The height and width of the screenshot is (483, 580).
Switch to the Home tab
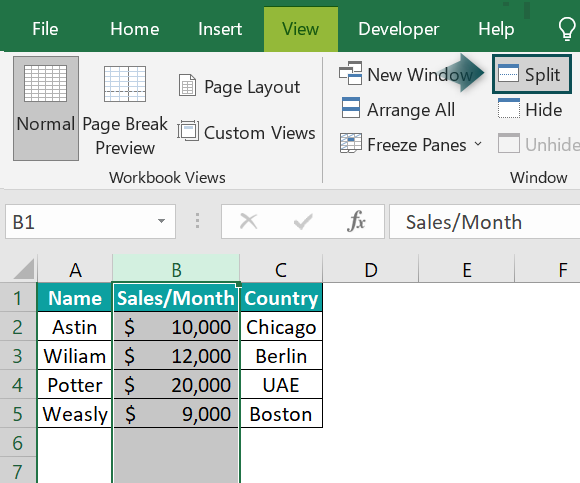coord(135,29)
